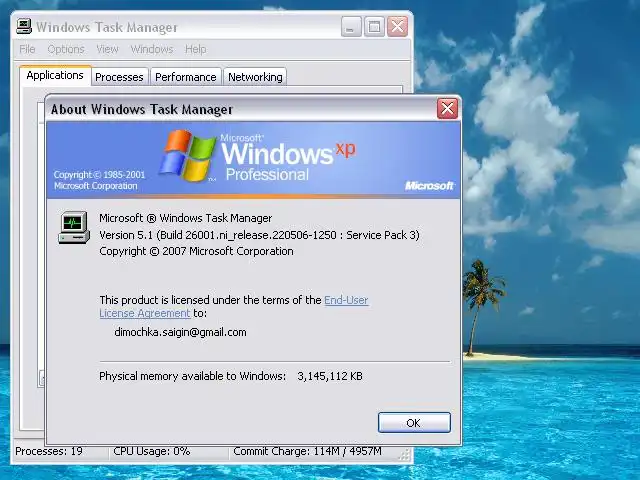
Task: Switch to the Networking tab
Action: click(x=255, y=77)
